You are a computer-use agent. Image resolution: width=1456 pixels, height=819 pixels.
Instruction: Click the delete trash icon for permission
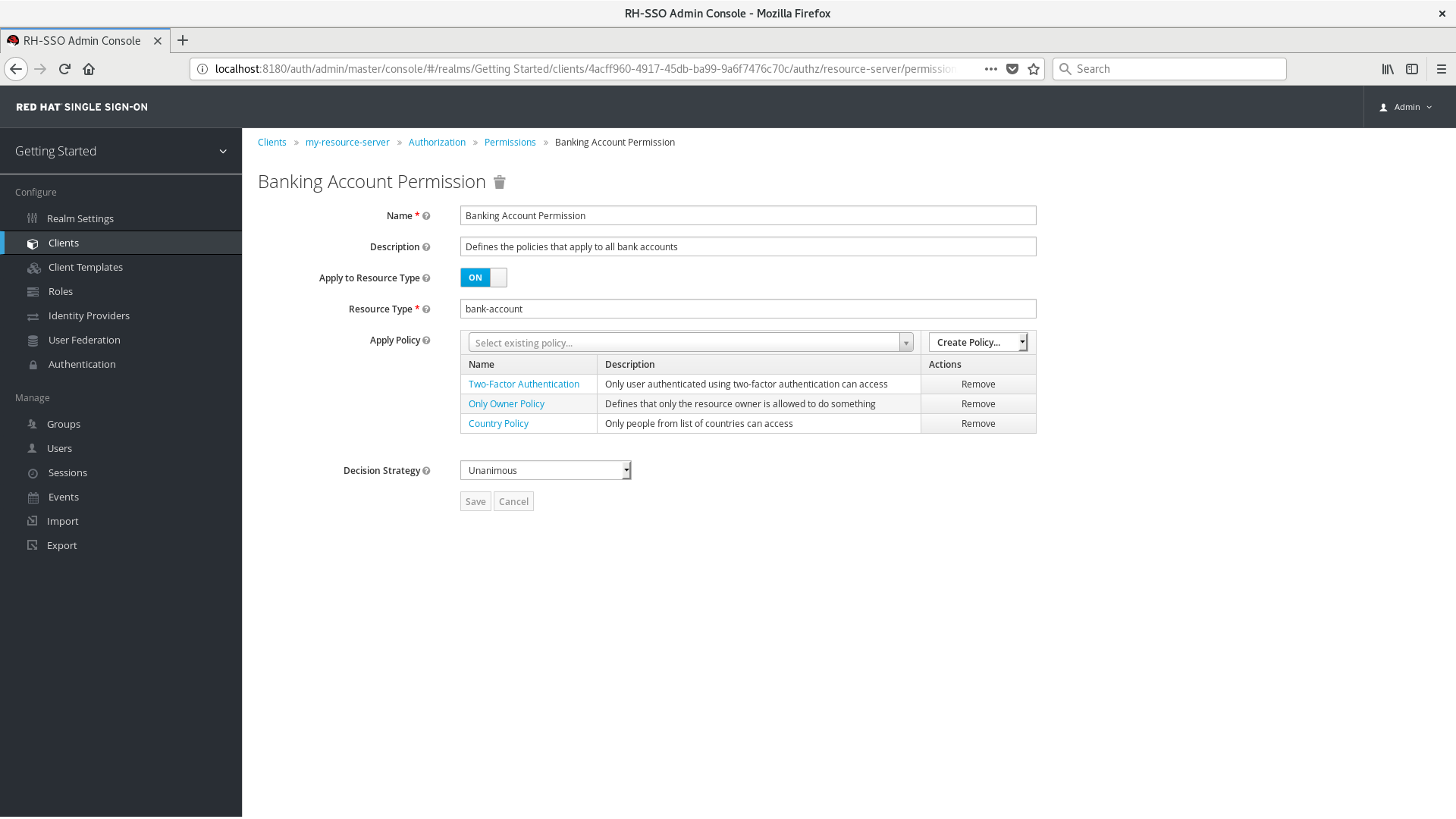(x=500, y=182)
